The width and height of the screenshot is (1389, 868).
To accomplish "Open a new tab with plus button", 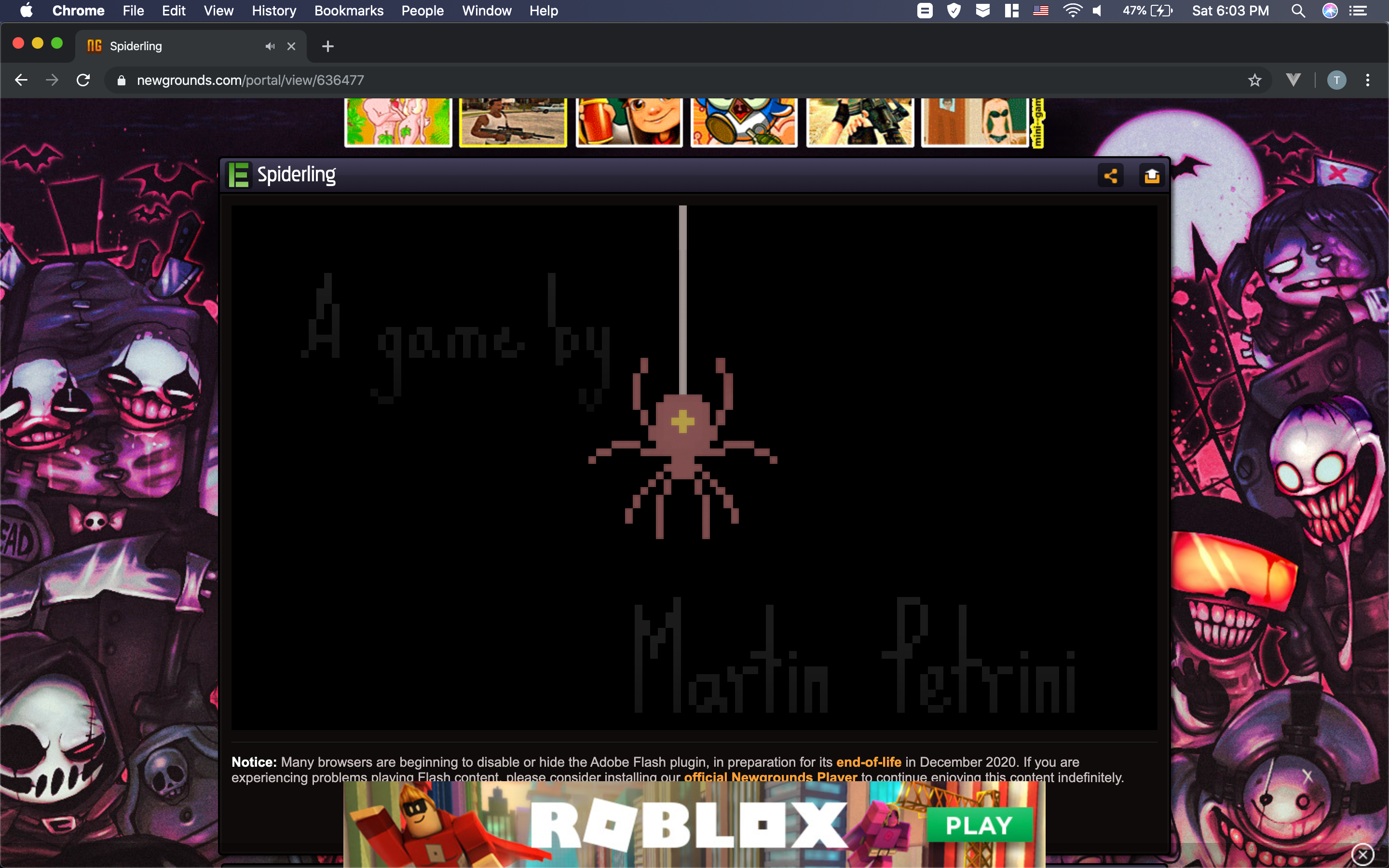I will coord(328,46).
